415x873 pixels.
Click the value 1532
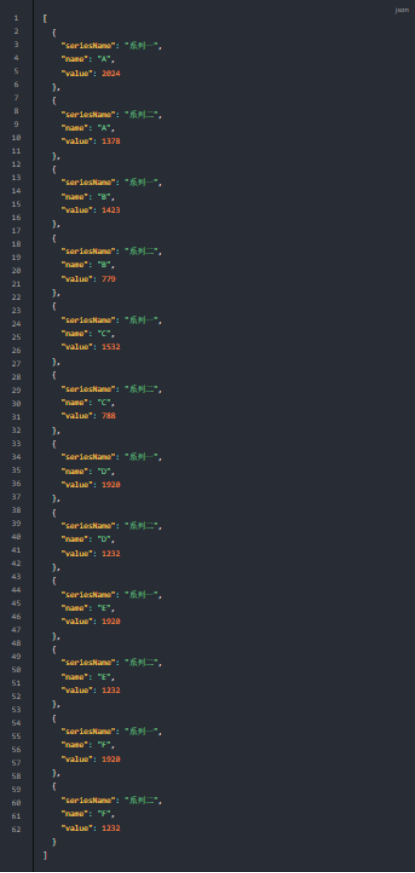coord(111,347)
